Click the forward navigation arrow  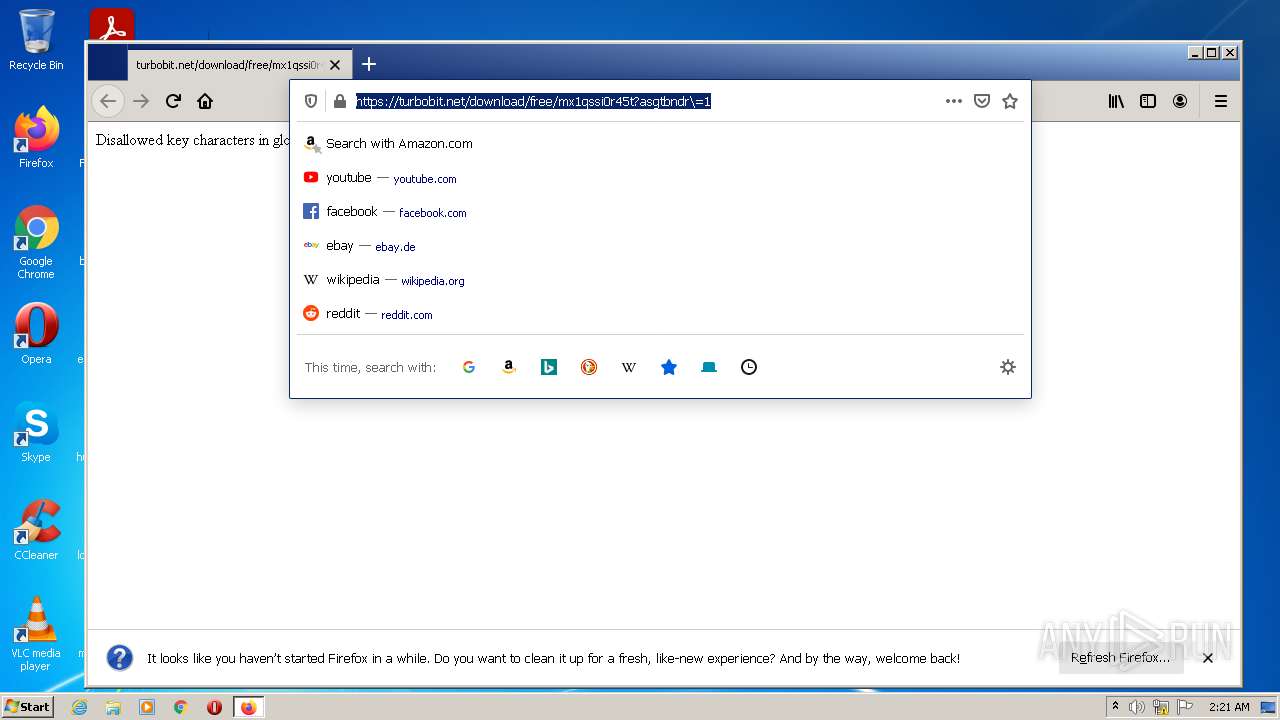point(141,101)
